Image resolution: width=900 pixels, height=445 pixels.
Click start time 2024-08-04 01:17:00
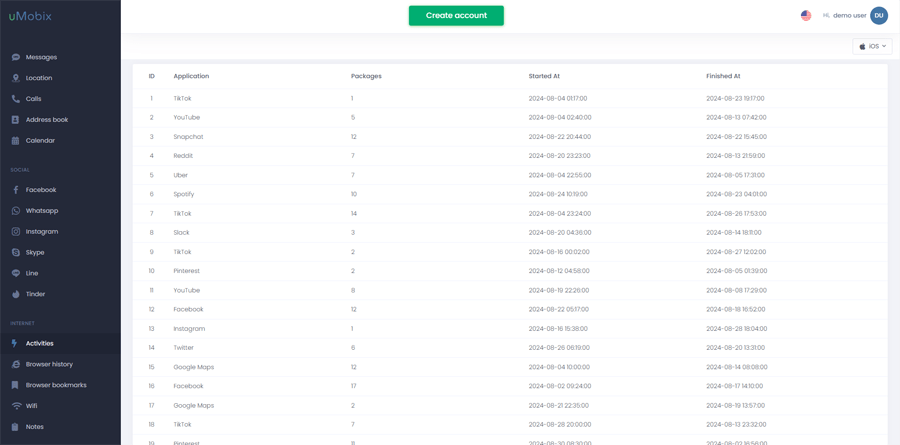click(558, 98)
